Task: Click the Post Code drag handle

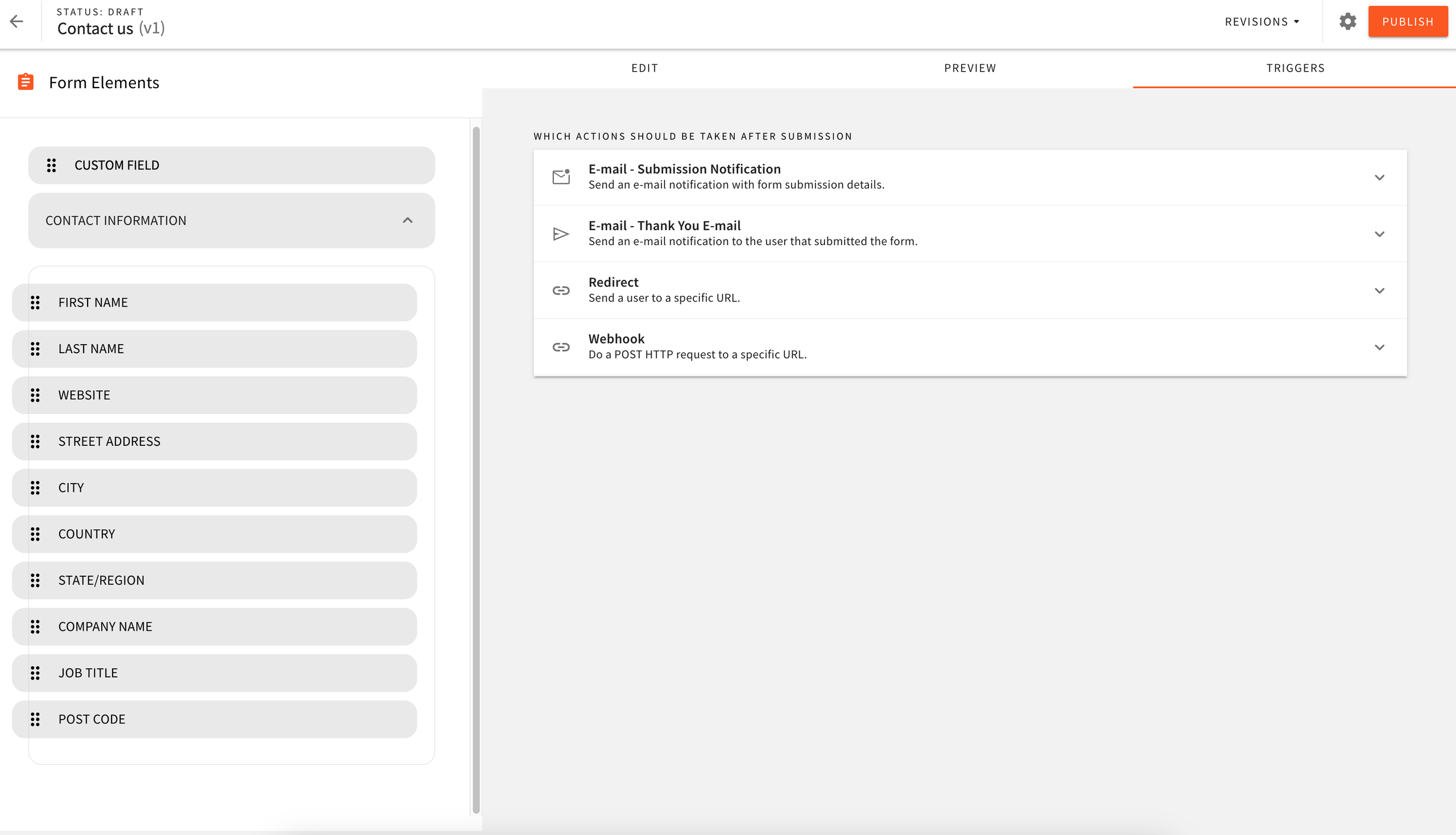Action: [x=35, y=719]
